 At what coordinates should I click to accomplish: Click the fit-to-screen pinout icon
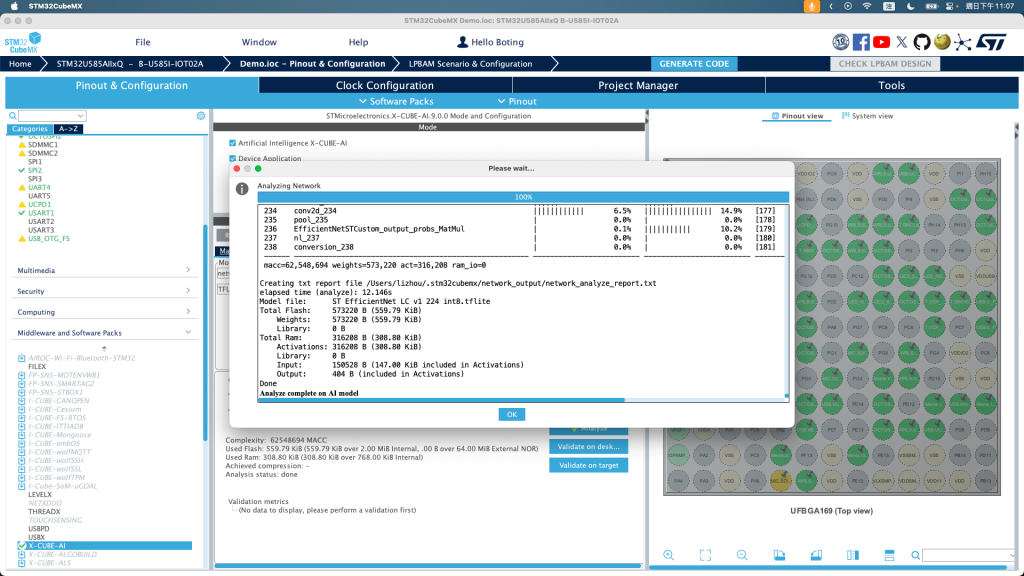coord(705,555)
